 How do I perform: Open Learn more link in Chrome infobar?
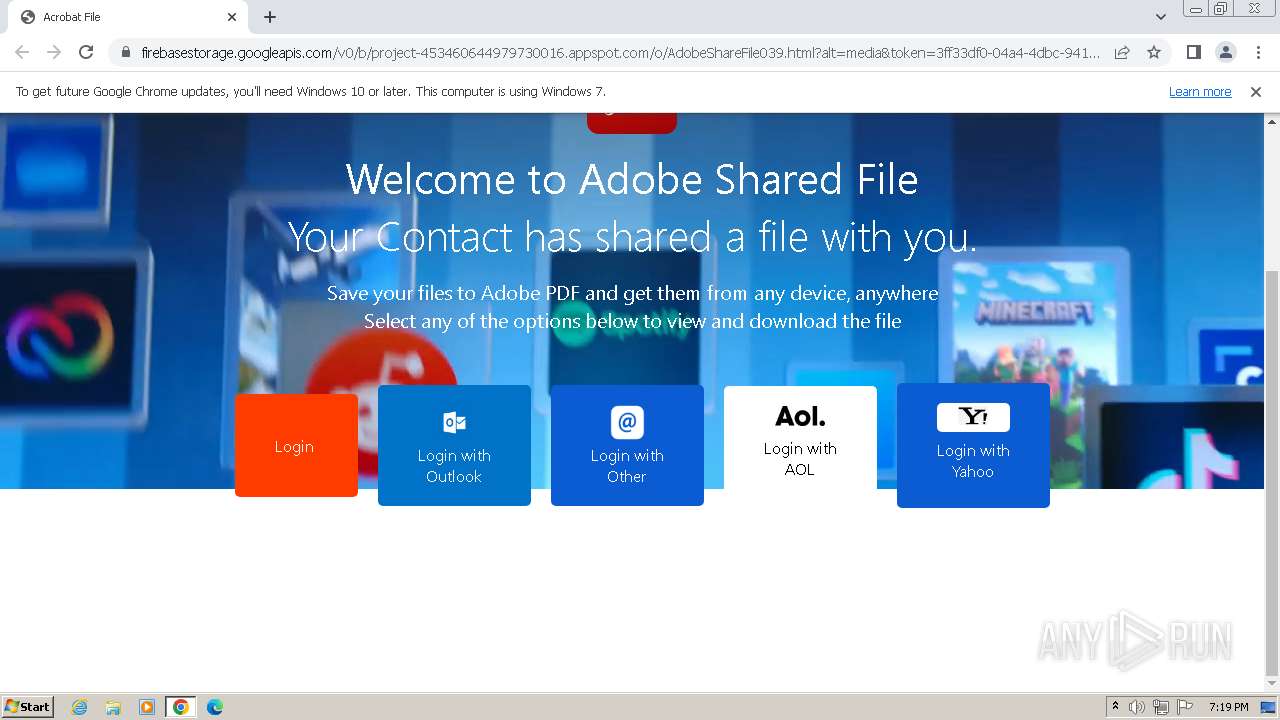click(1200, 91)
